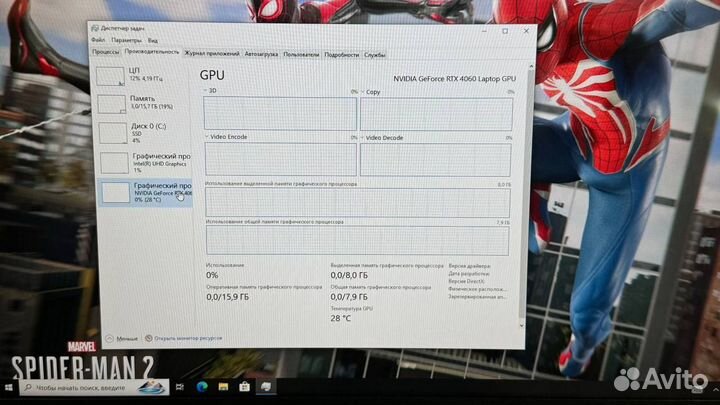The height and width of the screenshot is (405, 720).
Task: Click the 3D usage graph
Action: coord(280,113)
